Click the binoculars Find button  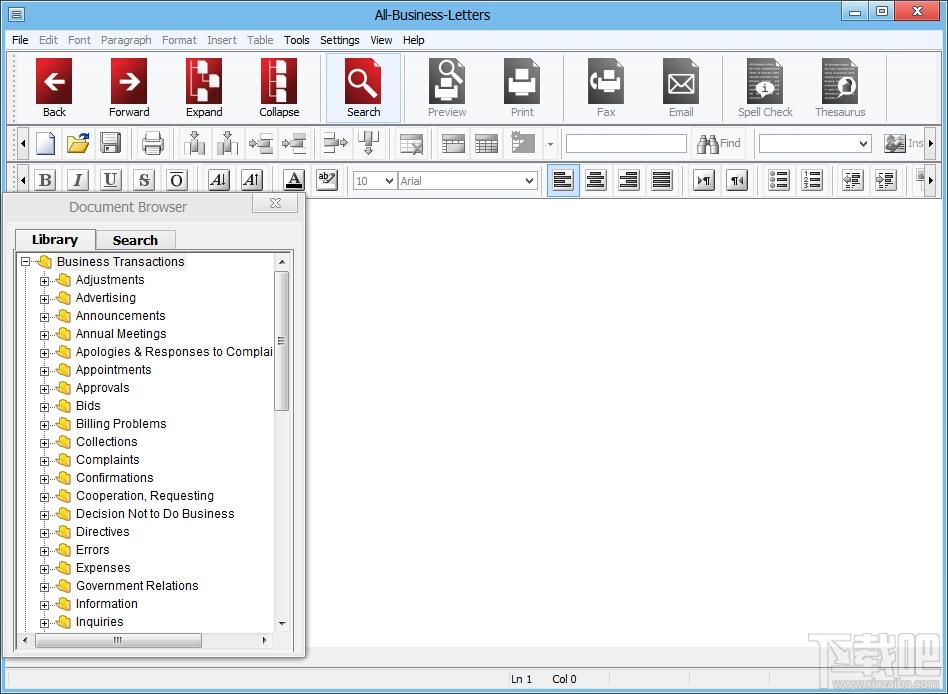[719, 144]
